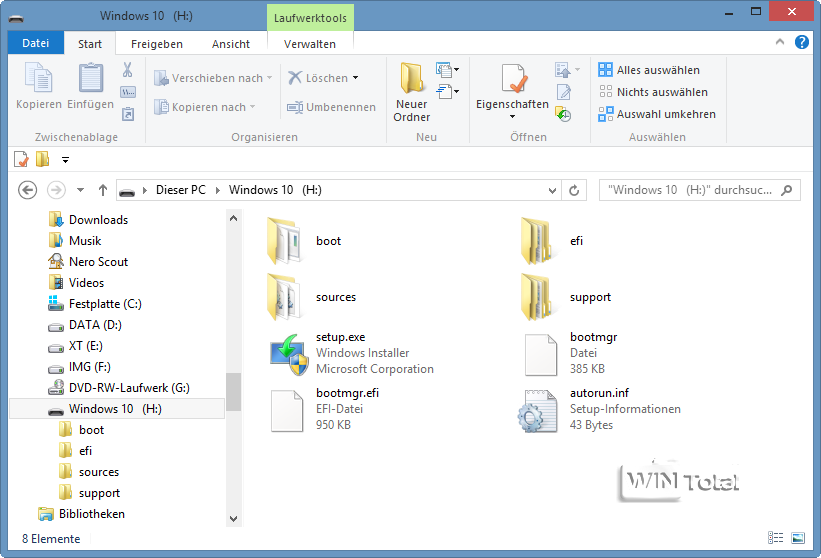This screenshot has height=558, width=821.
Task: Open the Verschieben nach dropdown
Action: click(213, 78)
